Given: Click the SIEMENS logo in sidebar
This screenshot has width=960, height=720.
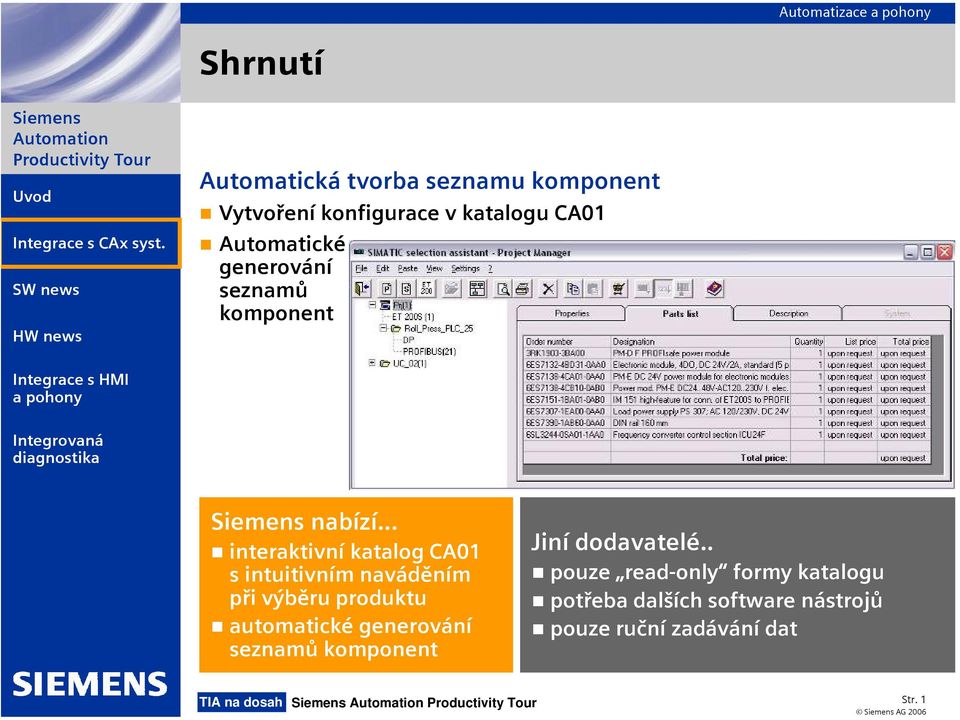Looking at the screenshot, I should pyautogui.click(x=90, y=684).
